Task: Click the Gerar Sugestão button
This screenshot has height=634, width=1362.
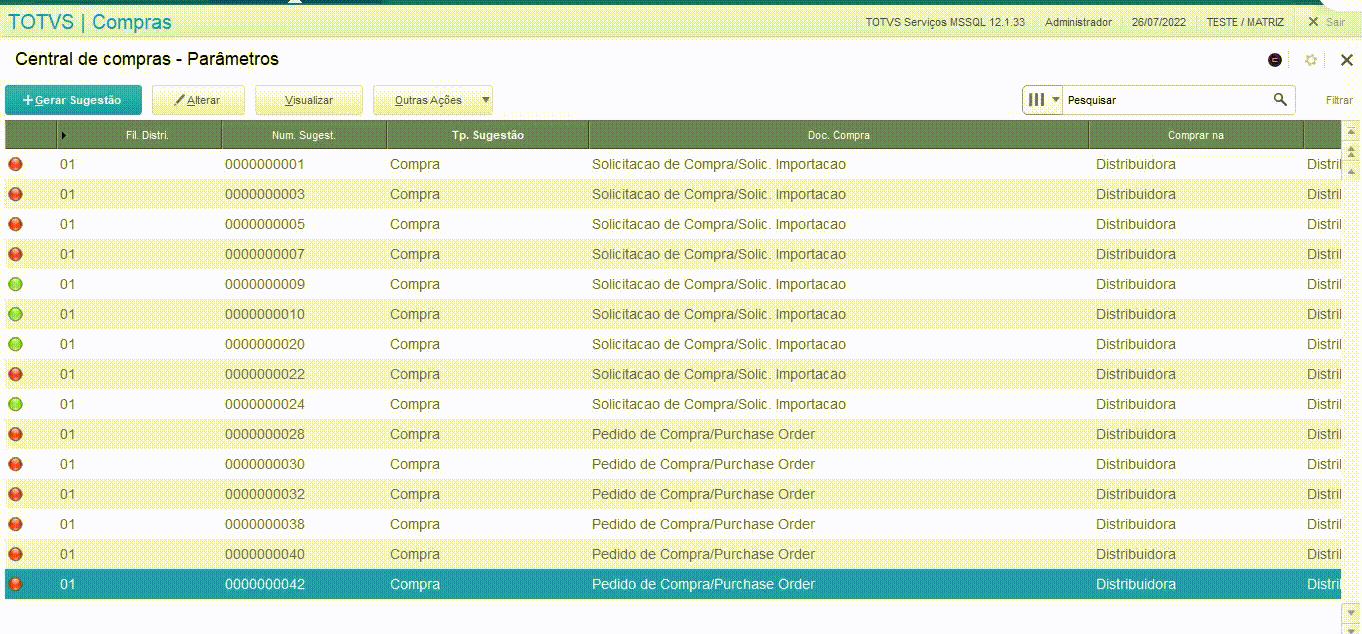Action: [73, 99]
